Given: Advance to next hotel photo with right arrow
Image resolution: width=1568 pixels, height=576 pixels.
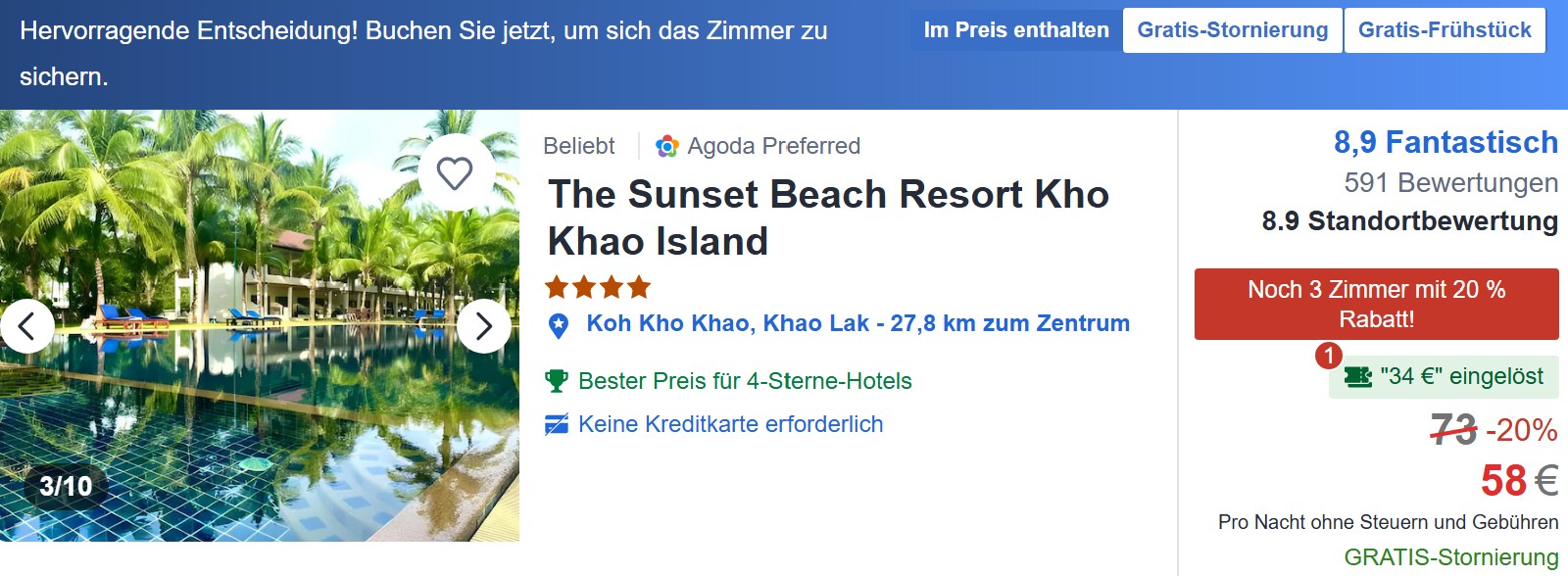Looking at the screenshot, I should [x=483, y=325].
